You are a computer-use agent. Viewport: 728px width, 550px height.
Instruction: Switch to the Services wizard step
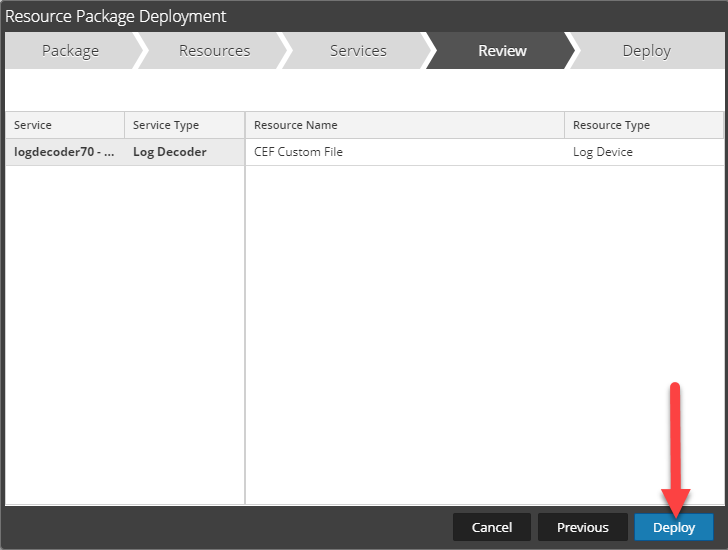[358, 51]
